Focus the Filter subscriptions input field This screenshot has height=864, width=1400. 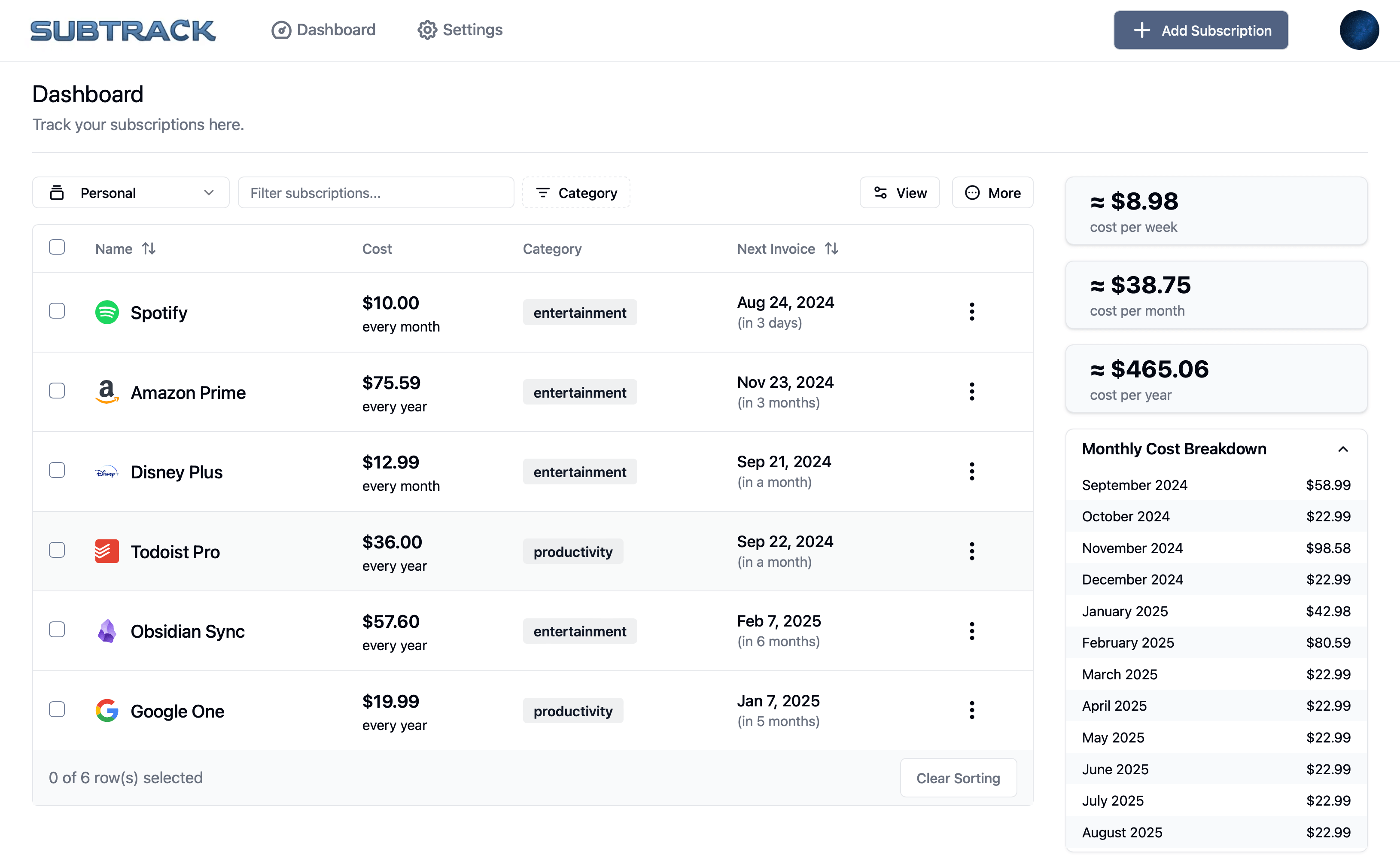pos(375,193)
